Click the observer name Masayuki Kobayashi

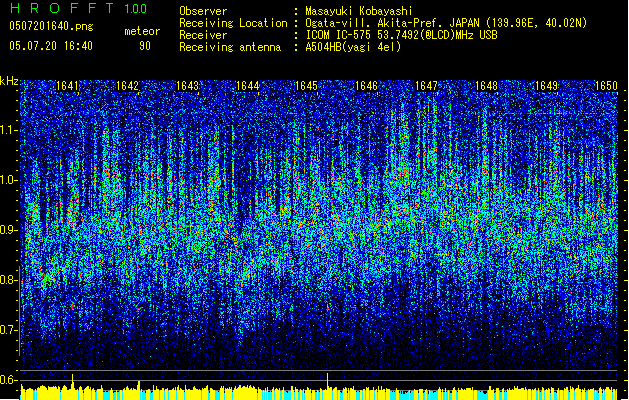[x=359, y=11]
